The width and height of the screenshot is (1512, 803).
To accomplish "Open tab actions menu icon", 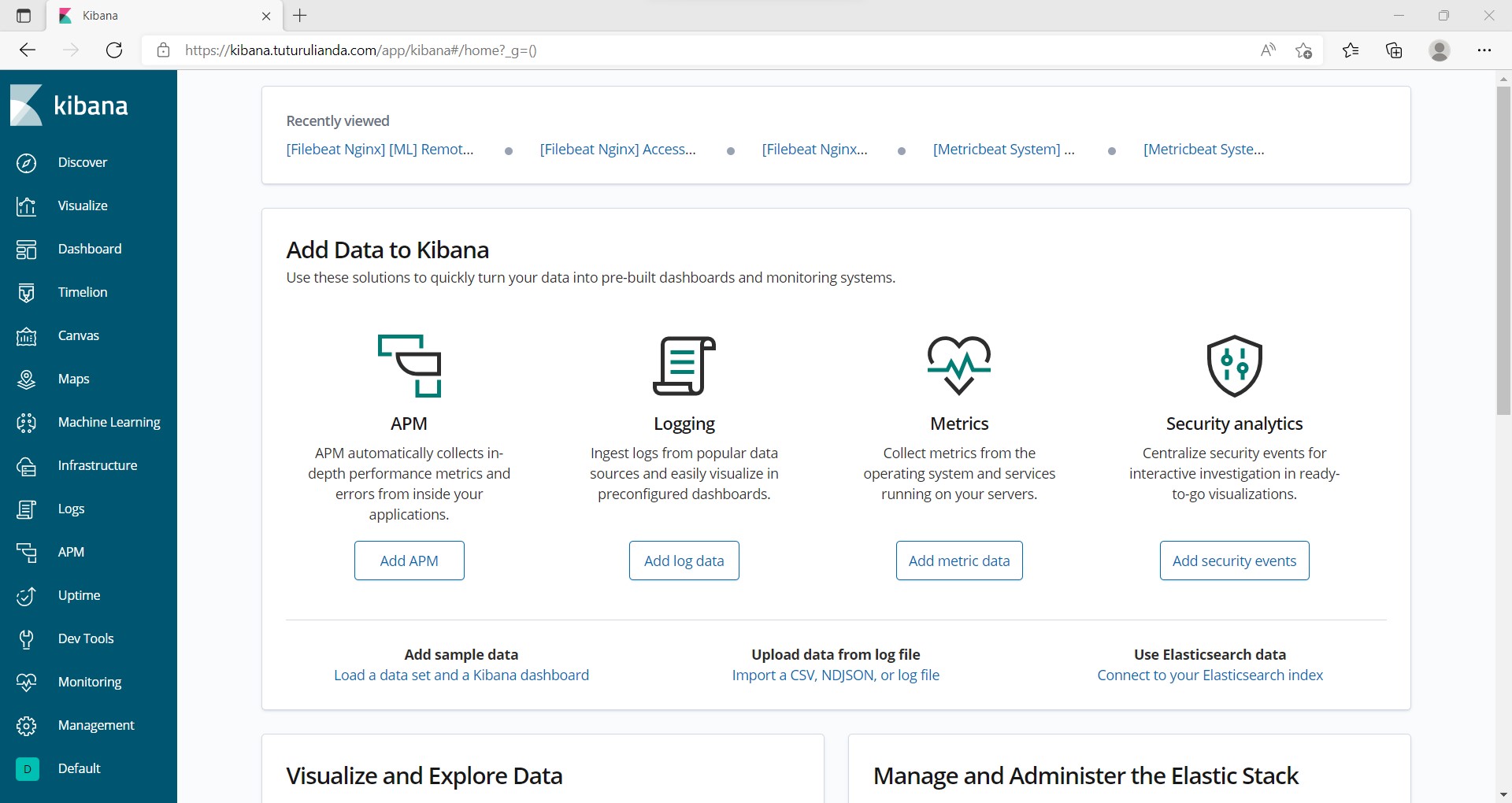I will click(24, 16).
